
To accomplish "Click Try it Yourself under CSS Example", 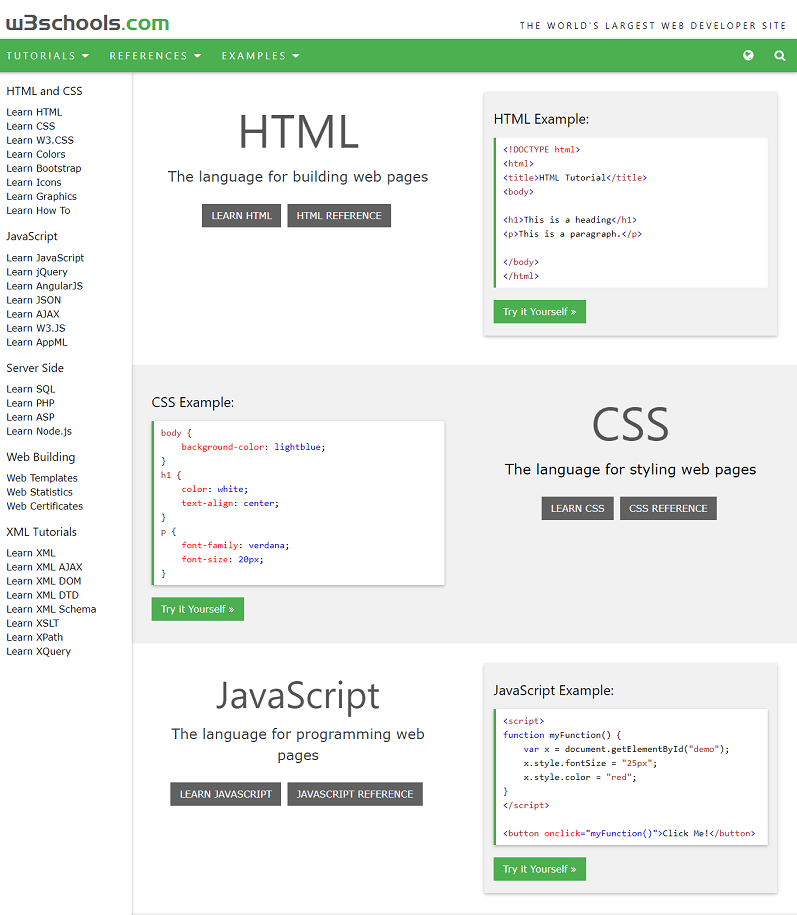I will [198, 609].
